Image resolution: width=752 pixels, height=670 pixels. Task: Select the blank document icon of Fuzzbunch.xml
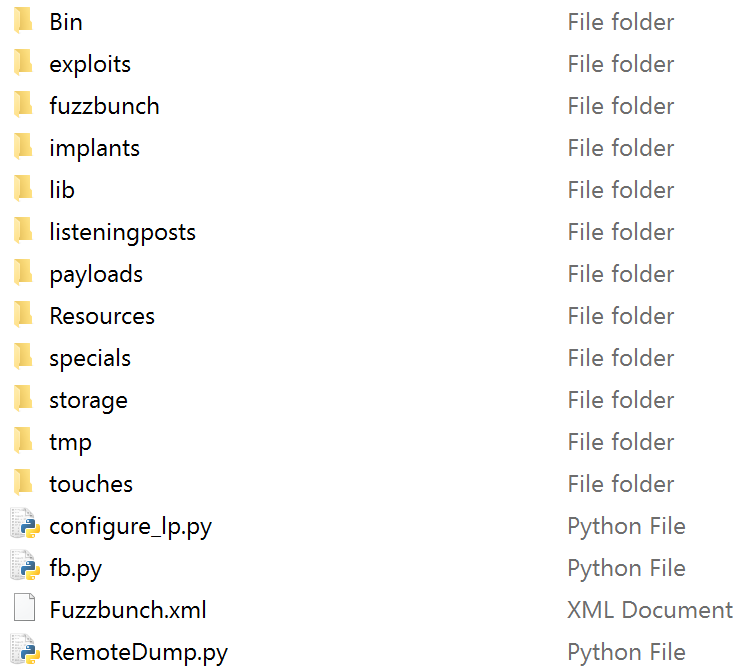pos(24,608)
